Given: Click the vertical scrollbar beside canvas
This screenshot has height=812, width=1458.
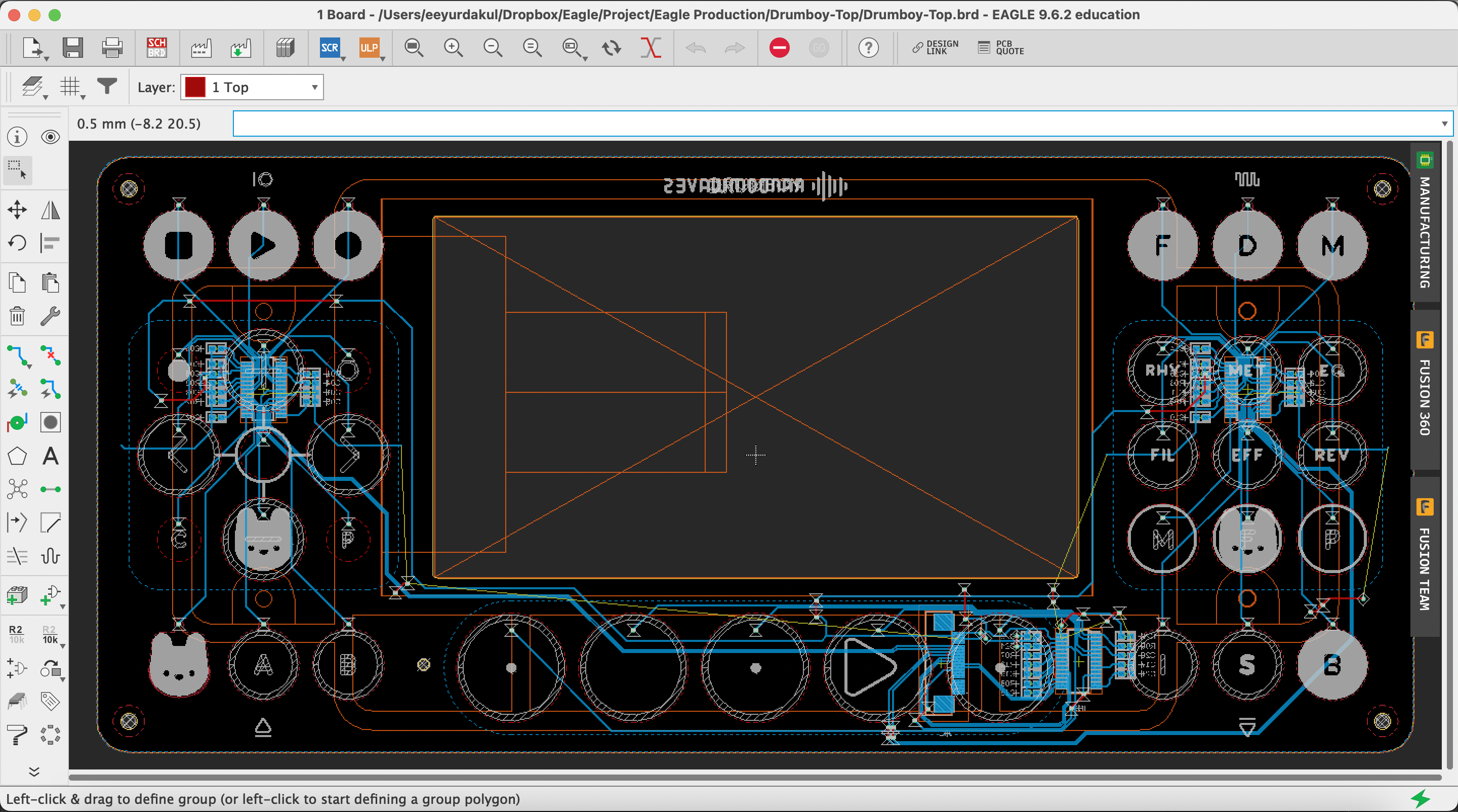Looking at the screenshot, I should 1449,456.
